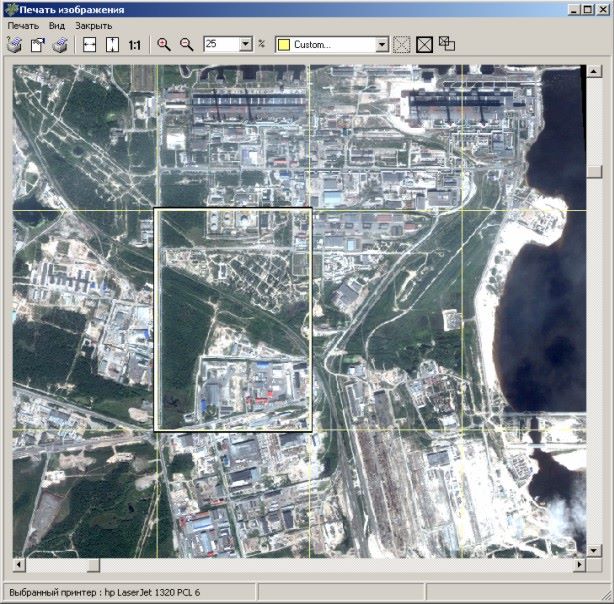Click the window title 'Печать изображения'
The height and width of the screenshot is (604, 614).
tap(72, 10)
